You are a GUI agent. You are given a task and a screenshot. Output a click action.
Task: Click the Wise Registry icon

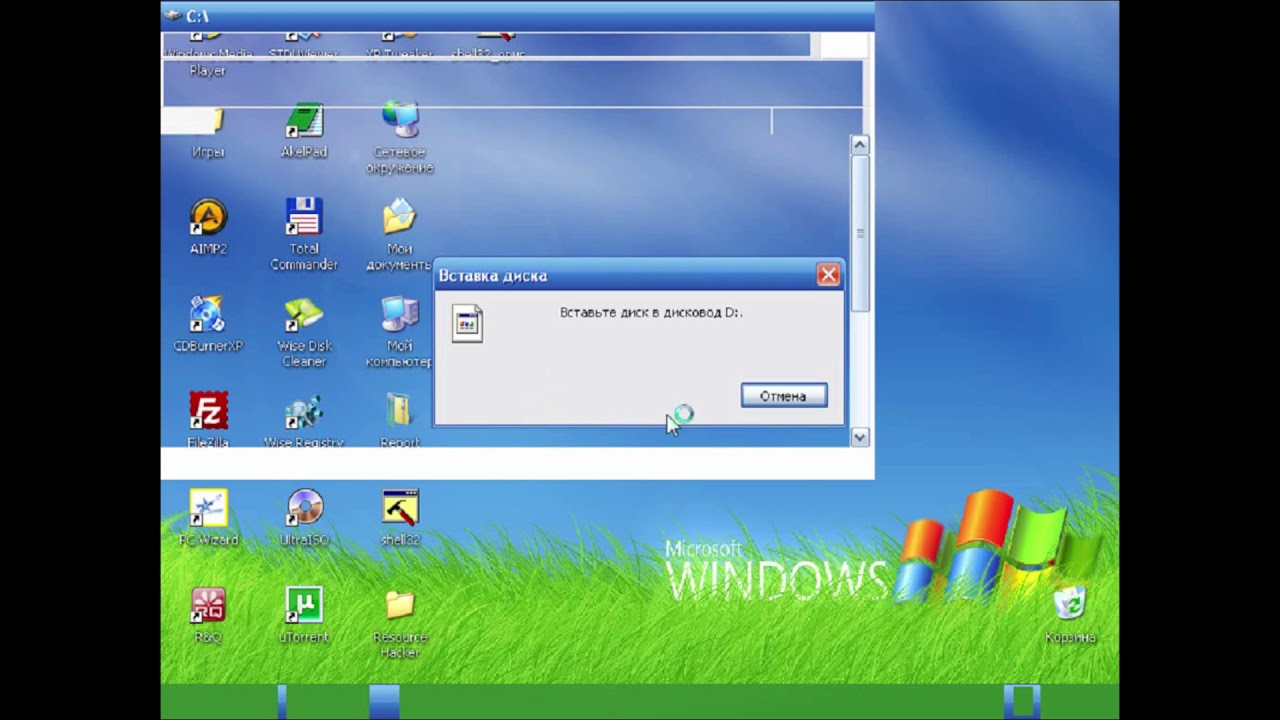click(304, 411)
